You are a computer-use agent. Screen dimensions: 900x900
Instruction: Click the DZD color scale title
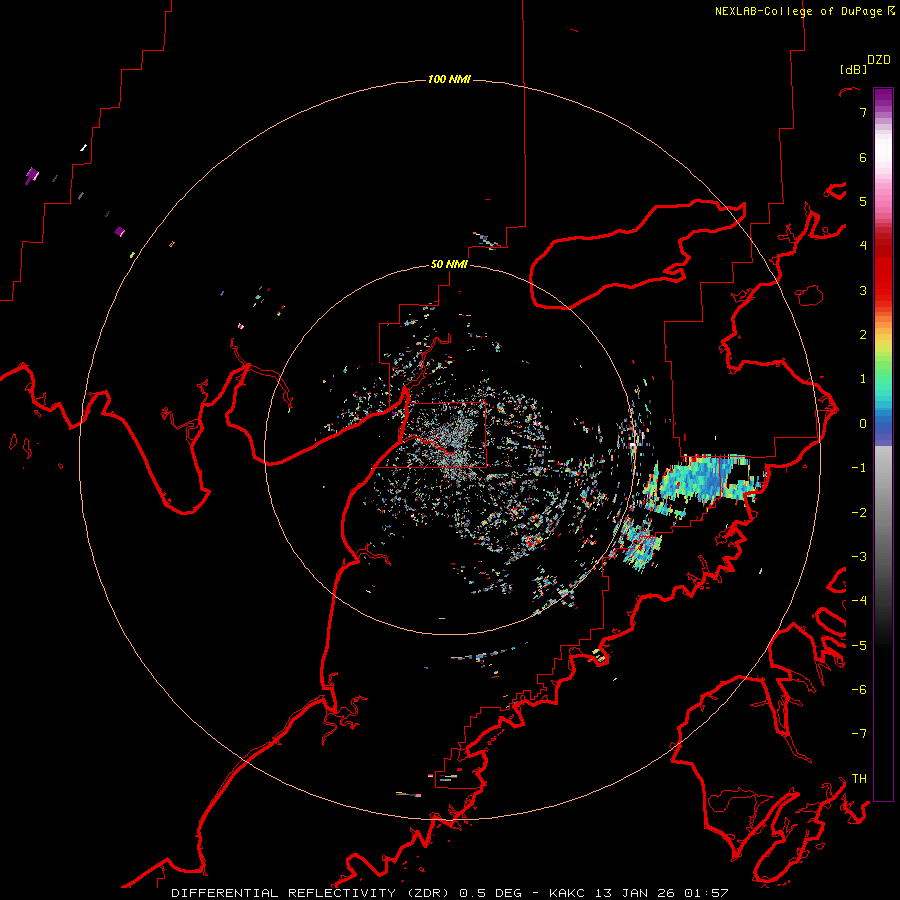click(879, 60)
